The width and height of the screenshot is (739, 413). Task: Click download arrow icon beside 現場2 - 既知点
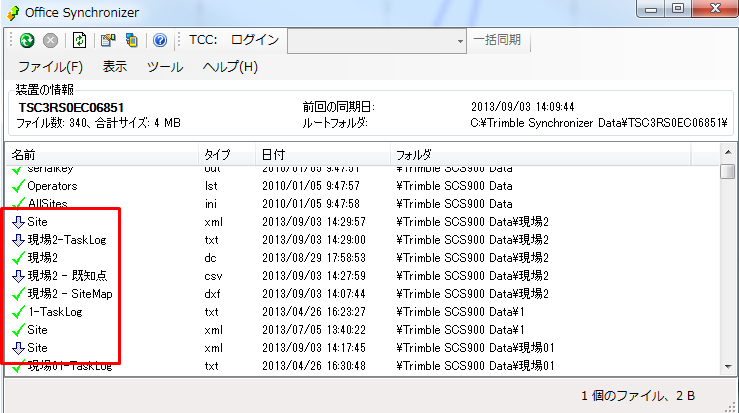(x=18, y=276)
